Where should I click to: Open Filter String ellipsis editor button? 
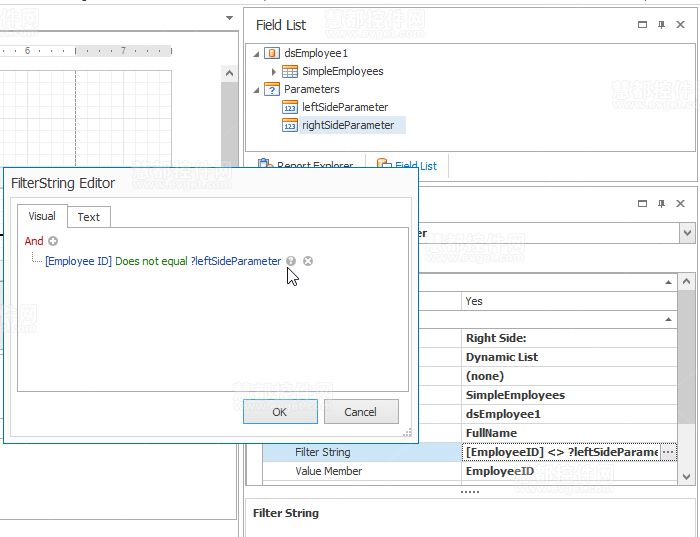point(668,452)
